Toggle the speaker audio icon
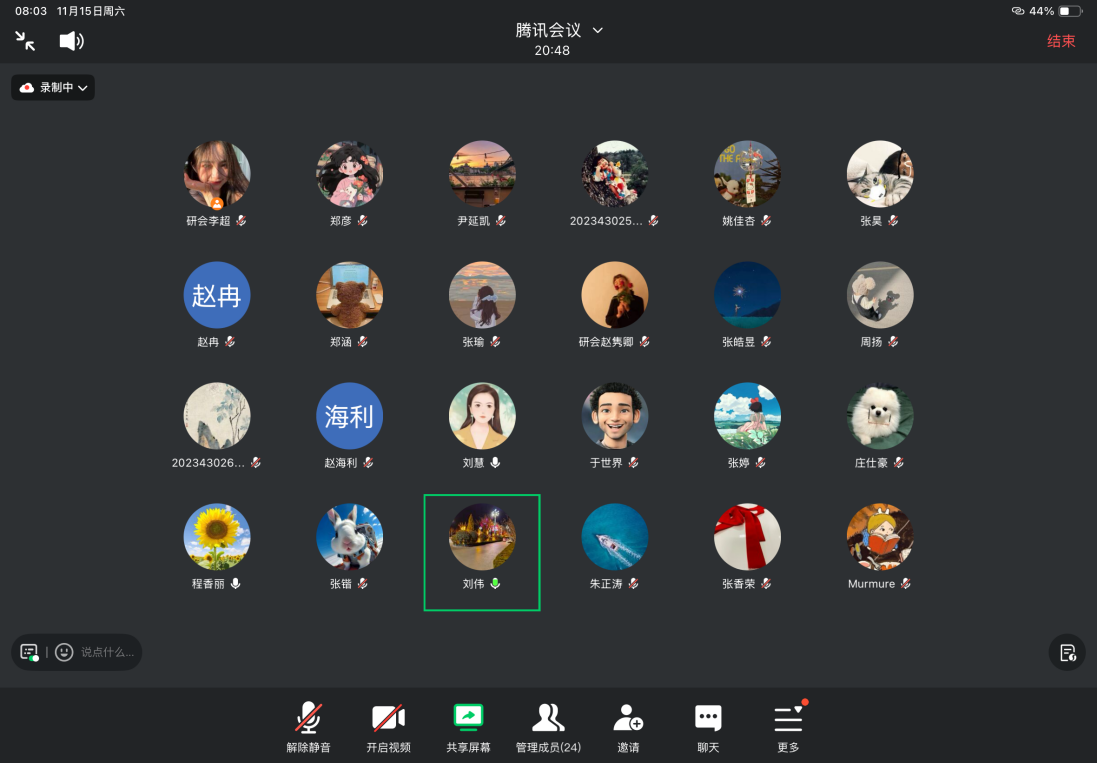1097x763 pixels. pos(71,41)
